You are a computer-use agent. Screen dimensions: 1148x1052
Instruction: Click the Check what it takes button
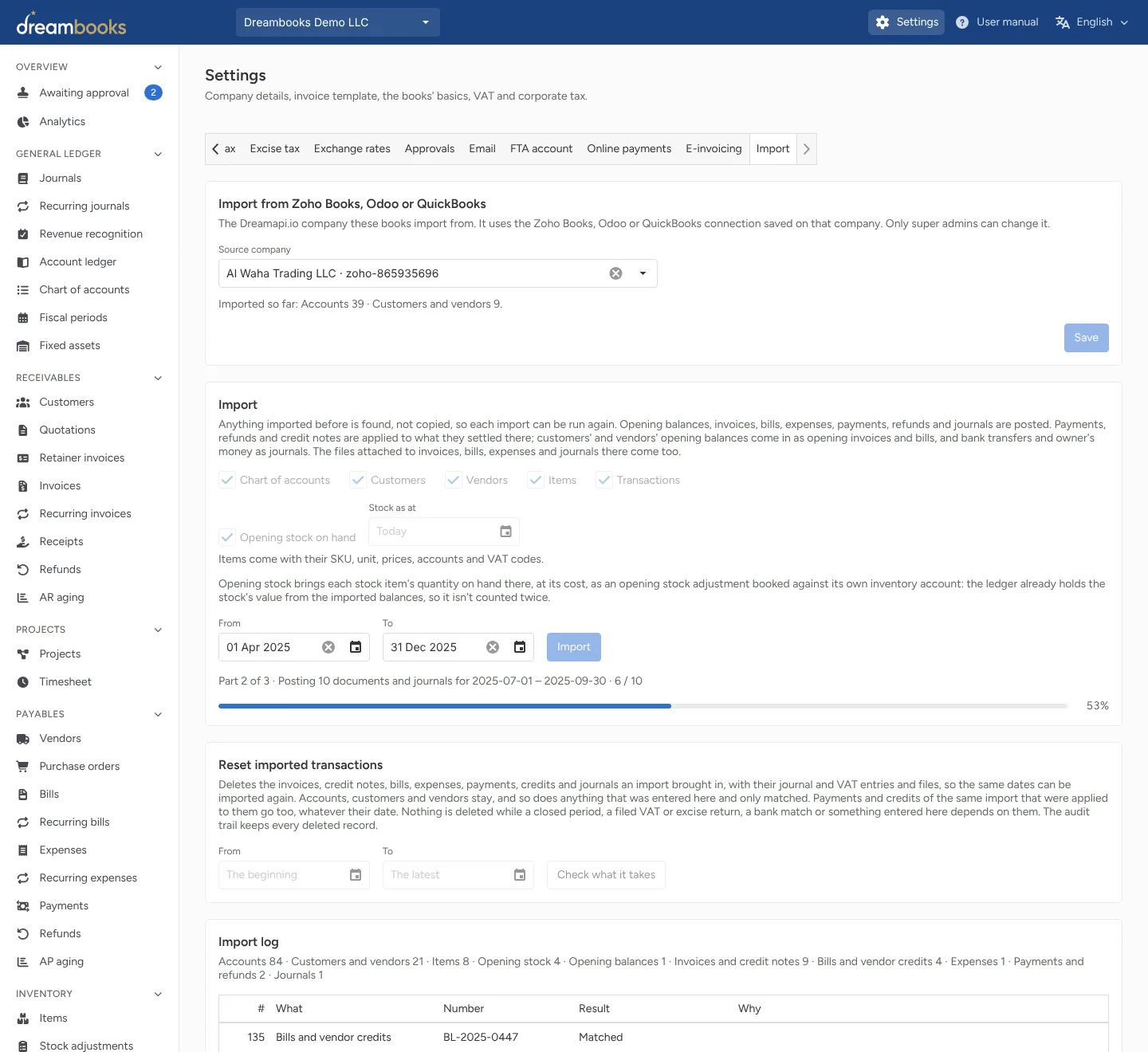(x=606, y=875)
